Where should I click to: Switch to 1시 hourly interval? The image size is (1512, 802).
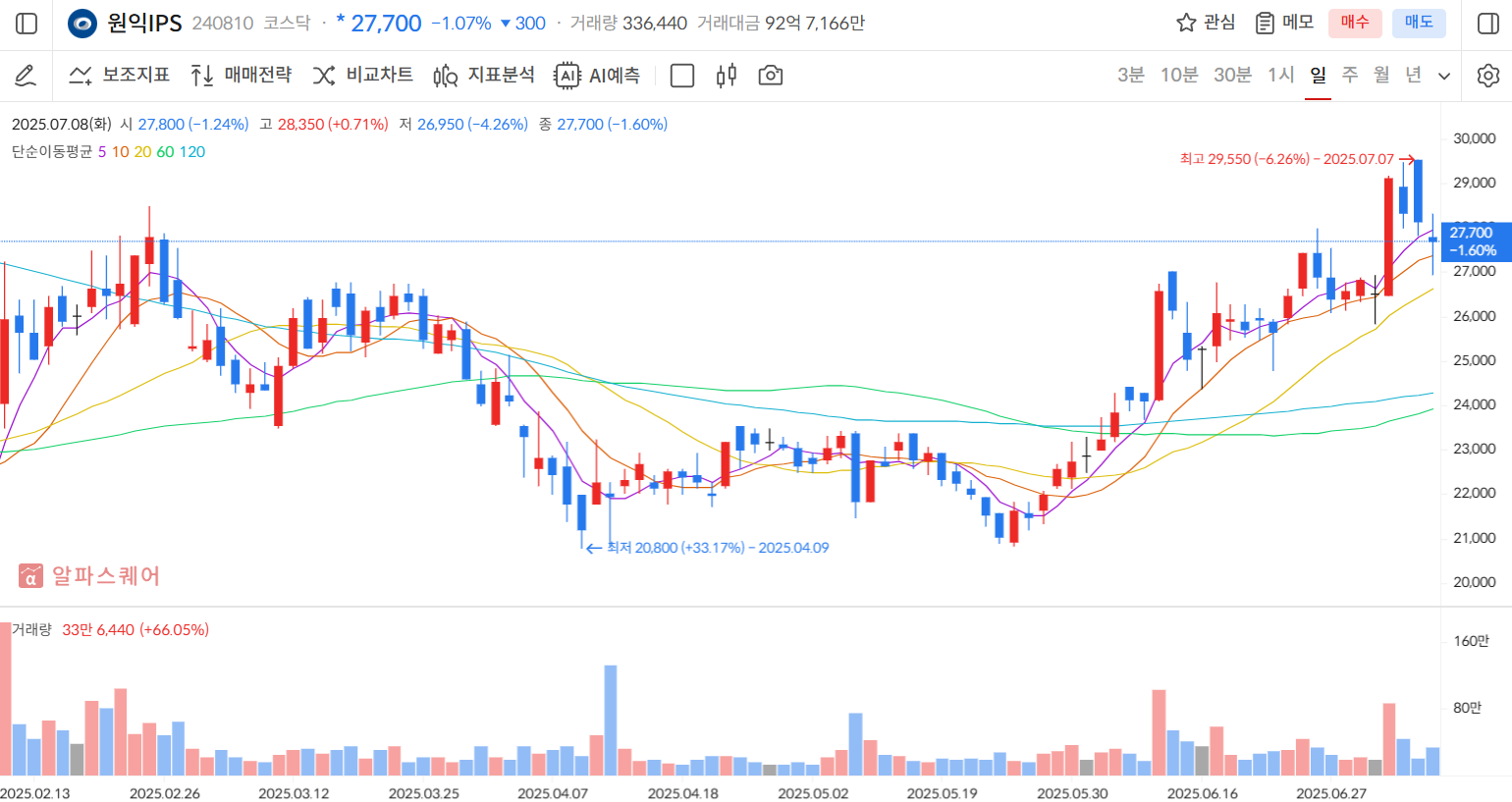pos(1281,76)
